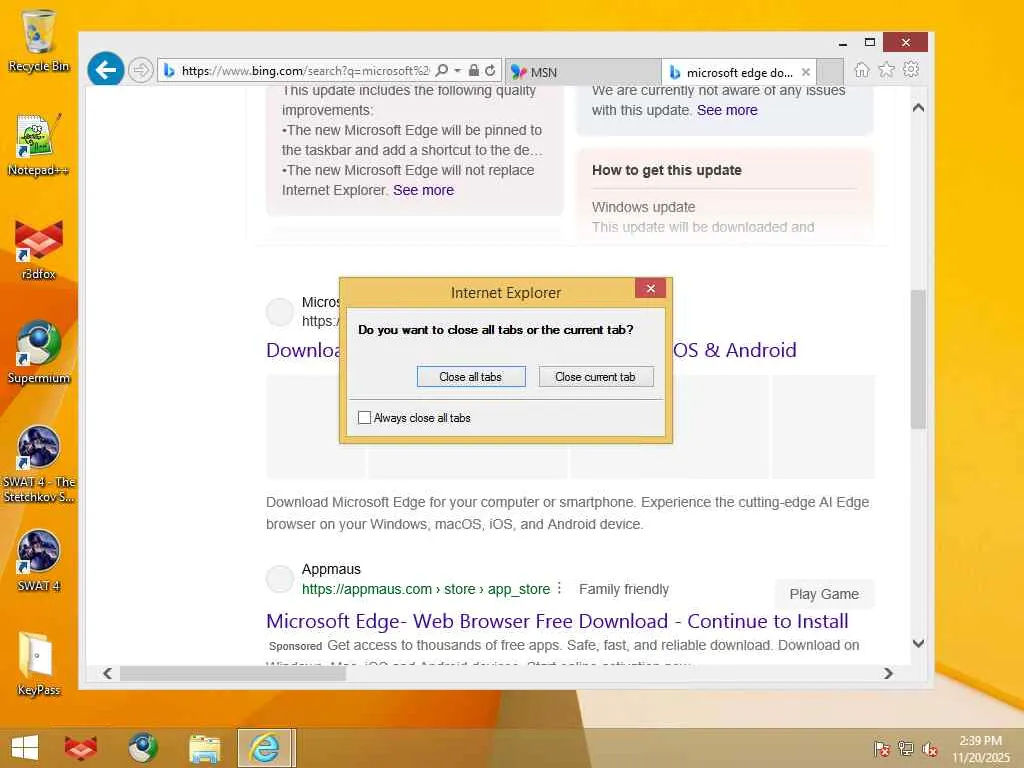Click the network tray icon
The width and height of the screenshot is (1024, 768).
(905, 748)
